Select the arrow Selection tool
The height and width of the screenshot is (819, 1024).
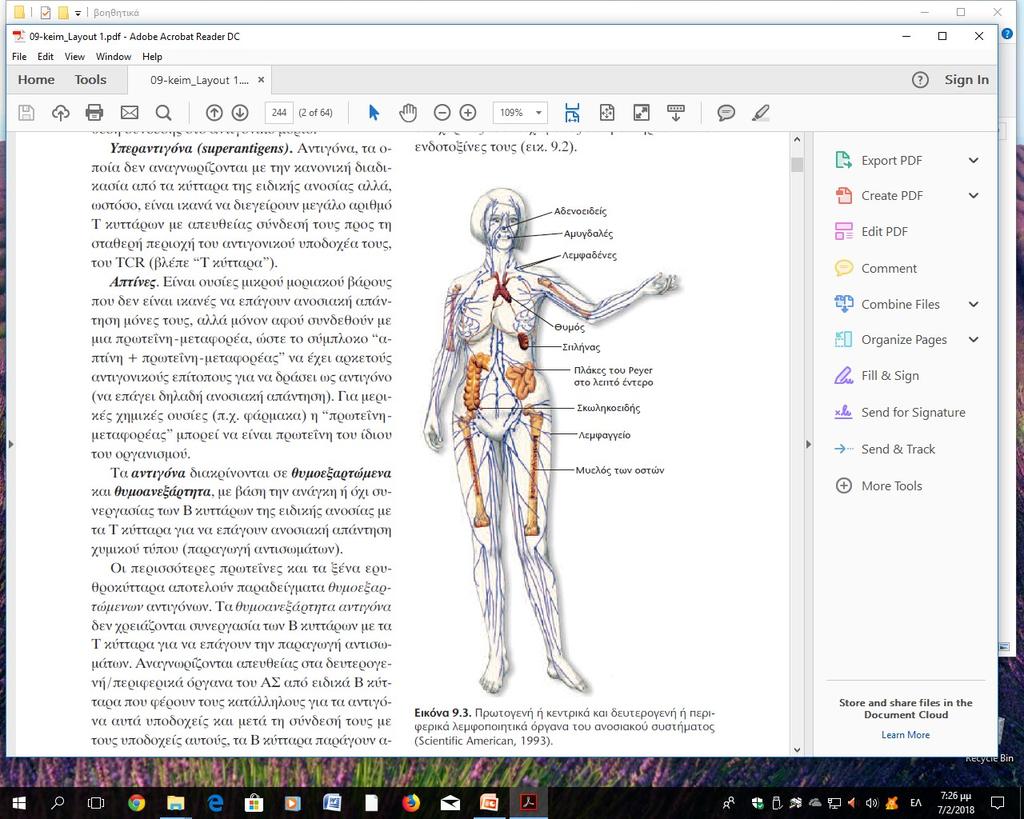coord(374,113)
